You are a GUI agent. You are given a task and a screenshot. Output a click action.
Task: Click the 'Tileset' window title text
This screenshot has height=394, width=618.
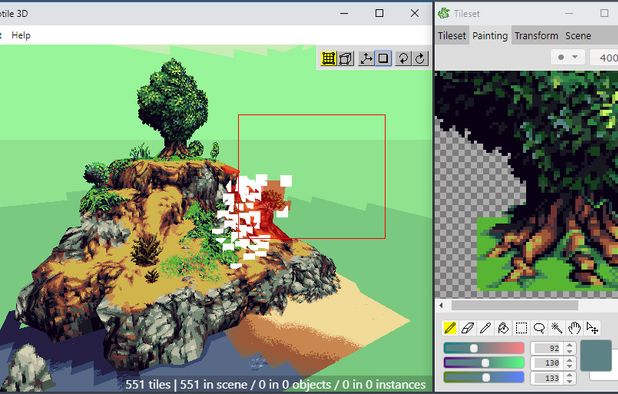click(467, 14)
